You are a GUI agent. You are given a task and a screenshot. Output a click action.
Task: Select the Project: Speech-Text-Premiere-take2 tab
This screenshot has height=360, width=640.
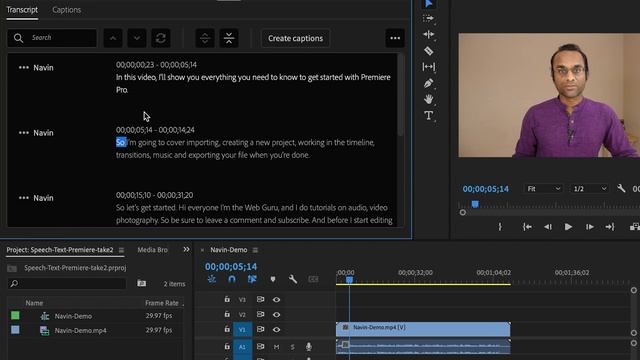pos(60,250)
